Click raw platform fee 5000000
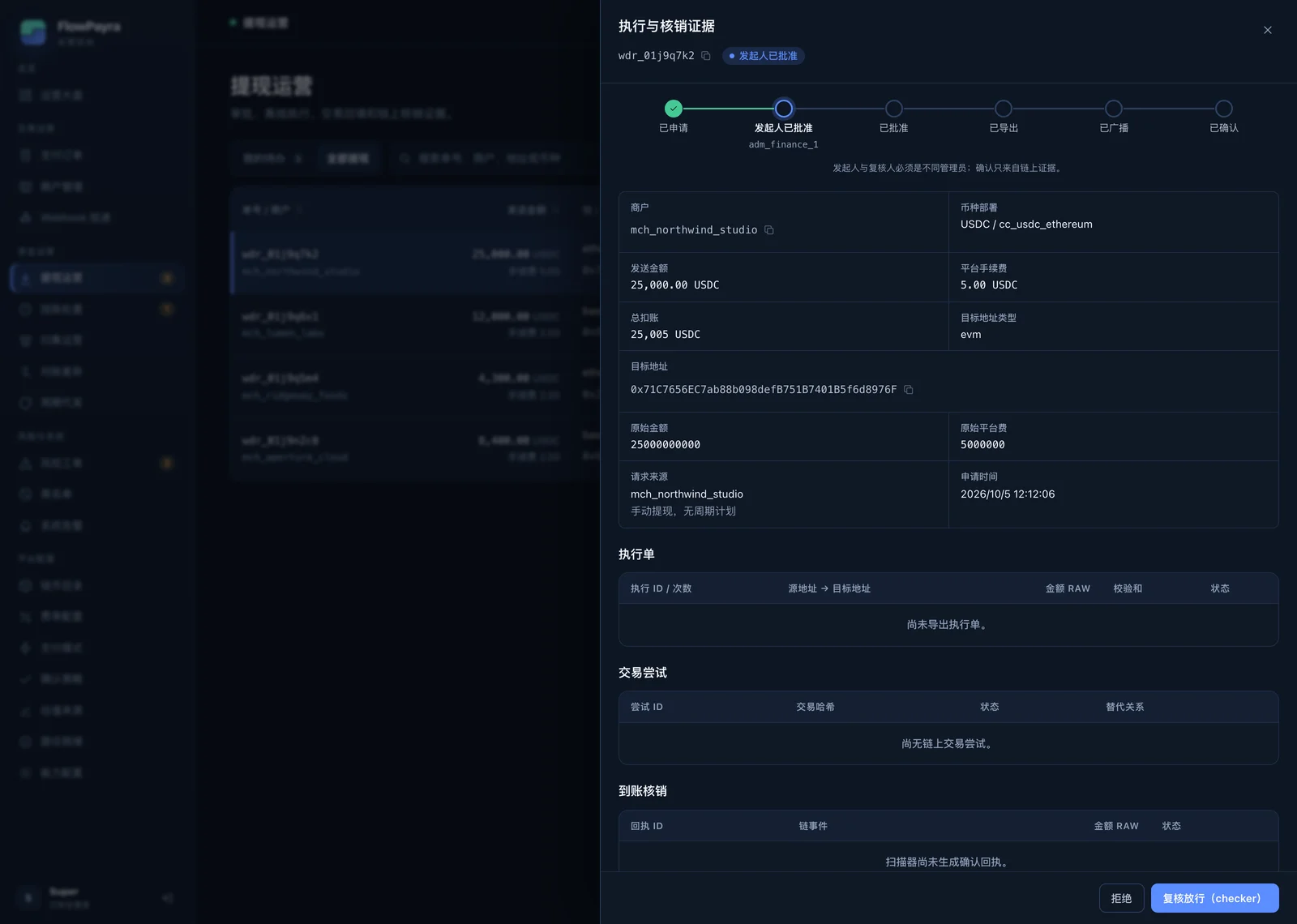This screenshot has width=1297, height=924. 982,445
